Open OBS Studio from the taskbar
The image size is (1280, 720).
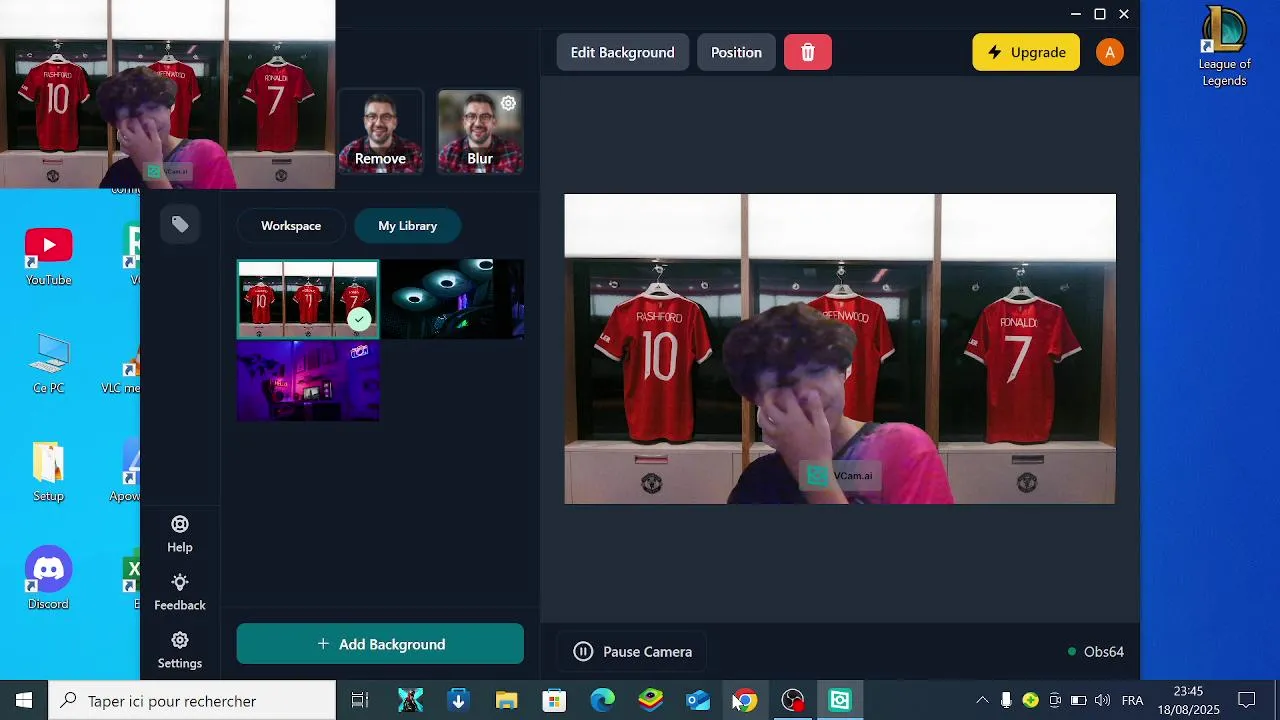(792, 701)
